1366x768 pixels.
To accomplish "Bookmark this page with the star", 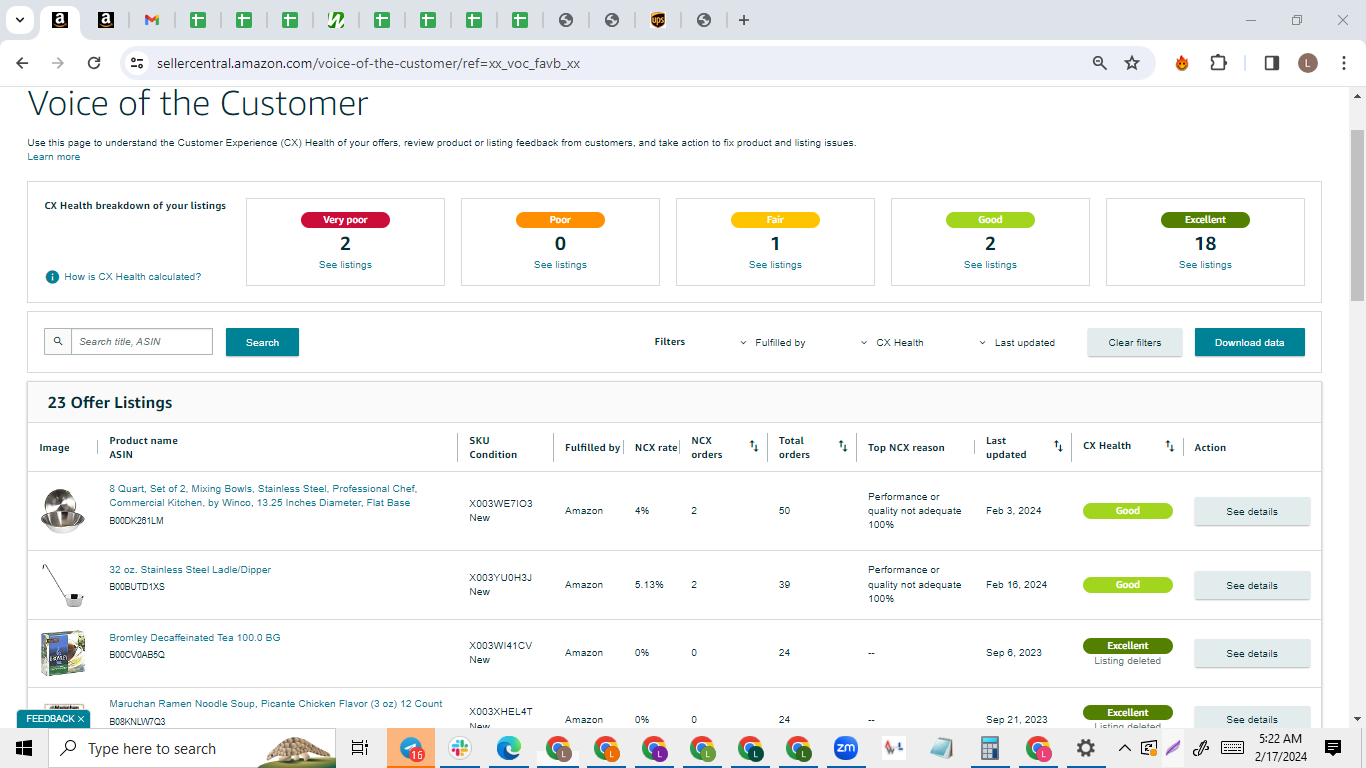I will pos(1132,63).
